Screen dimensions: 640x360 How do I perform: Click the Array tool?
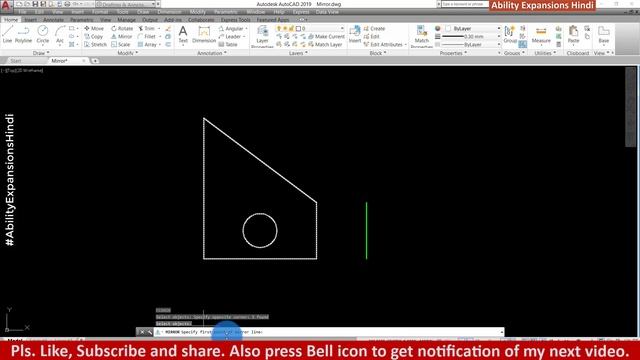pyautogui.click(x=147, y=44)
